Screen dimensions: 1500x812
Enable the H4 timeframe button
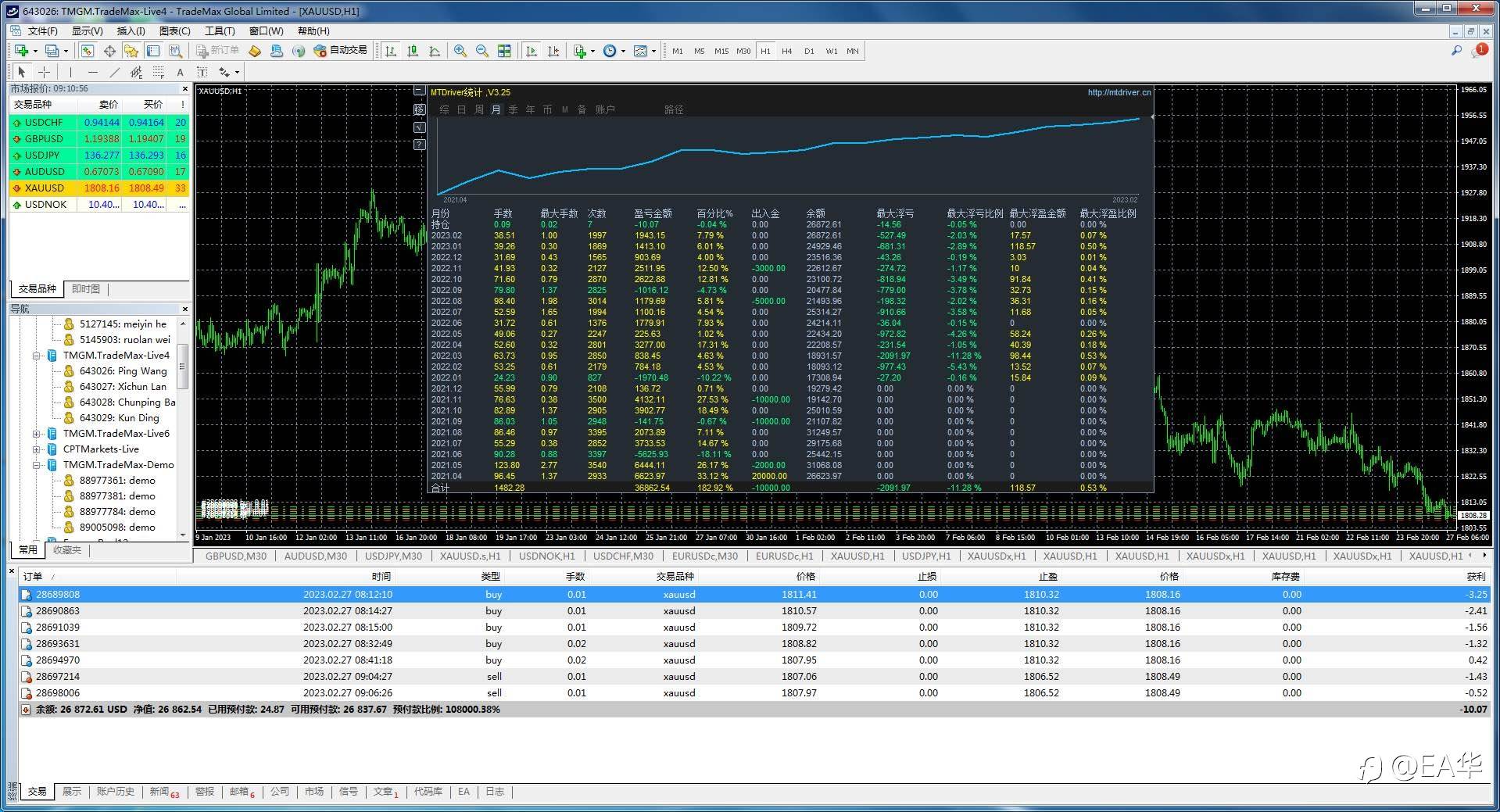coord(786,51)
